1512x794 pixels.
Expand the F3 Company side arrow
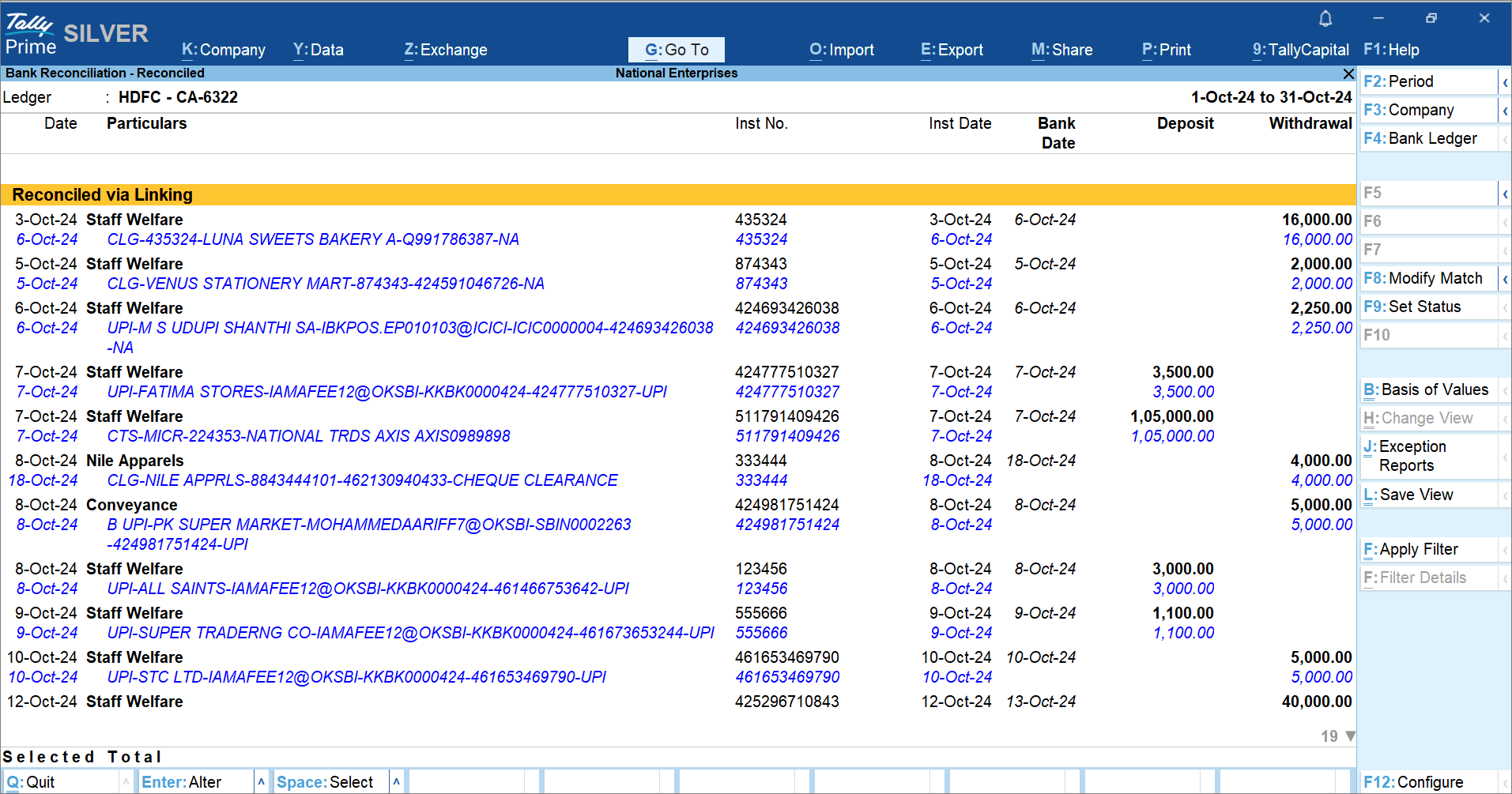tap(1505, 111)
